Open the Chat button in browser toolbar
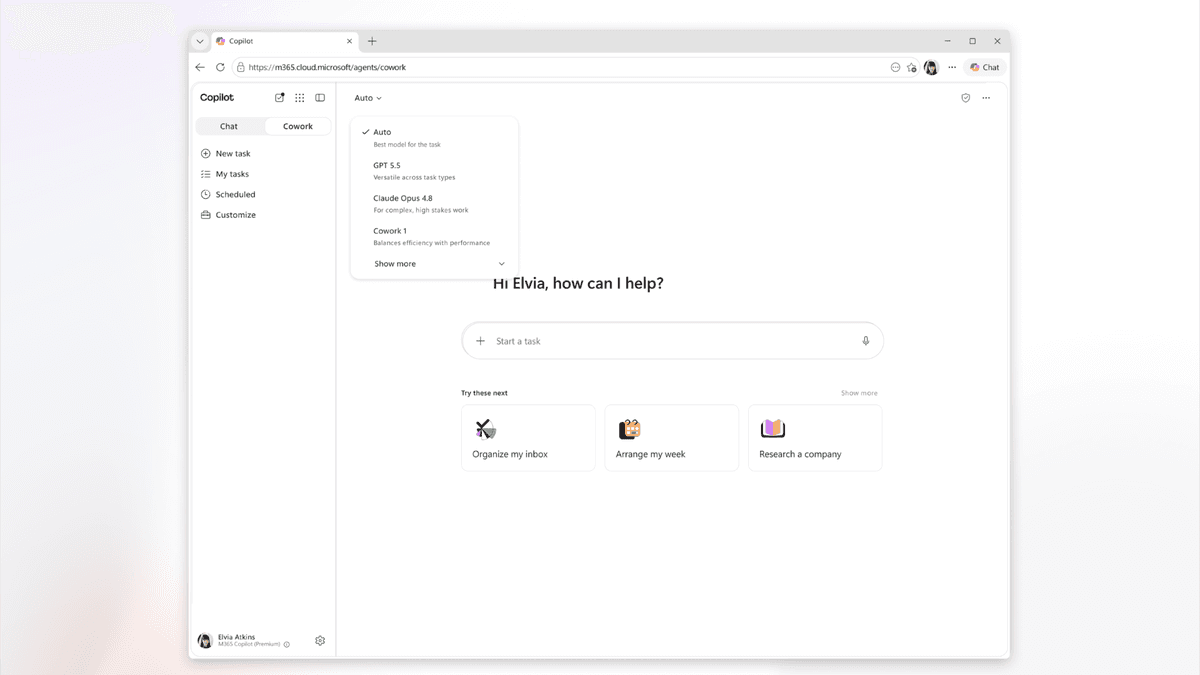The image size is (1200, 675). click(x=985, y=67)
